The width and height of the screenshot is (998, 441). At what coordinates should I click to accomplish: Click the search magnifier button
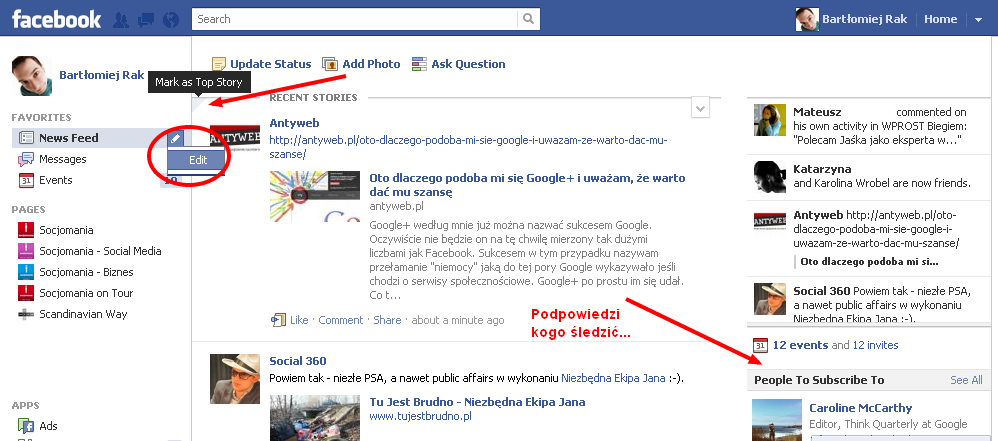click(x=528, y=19)
